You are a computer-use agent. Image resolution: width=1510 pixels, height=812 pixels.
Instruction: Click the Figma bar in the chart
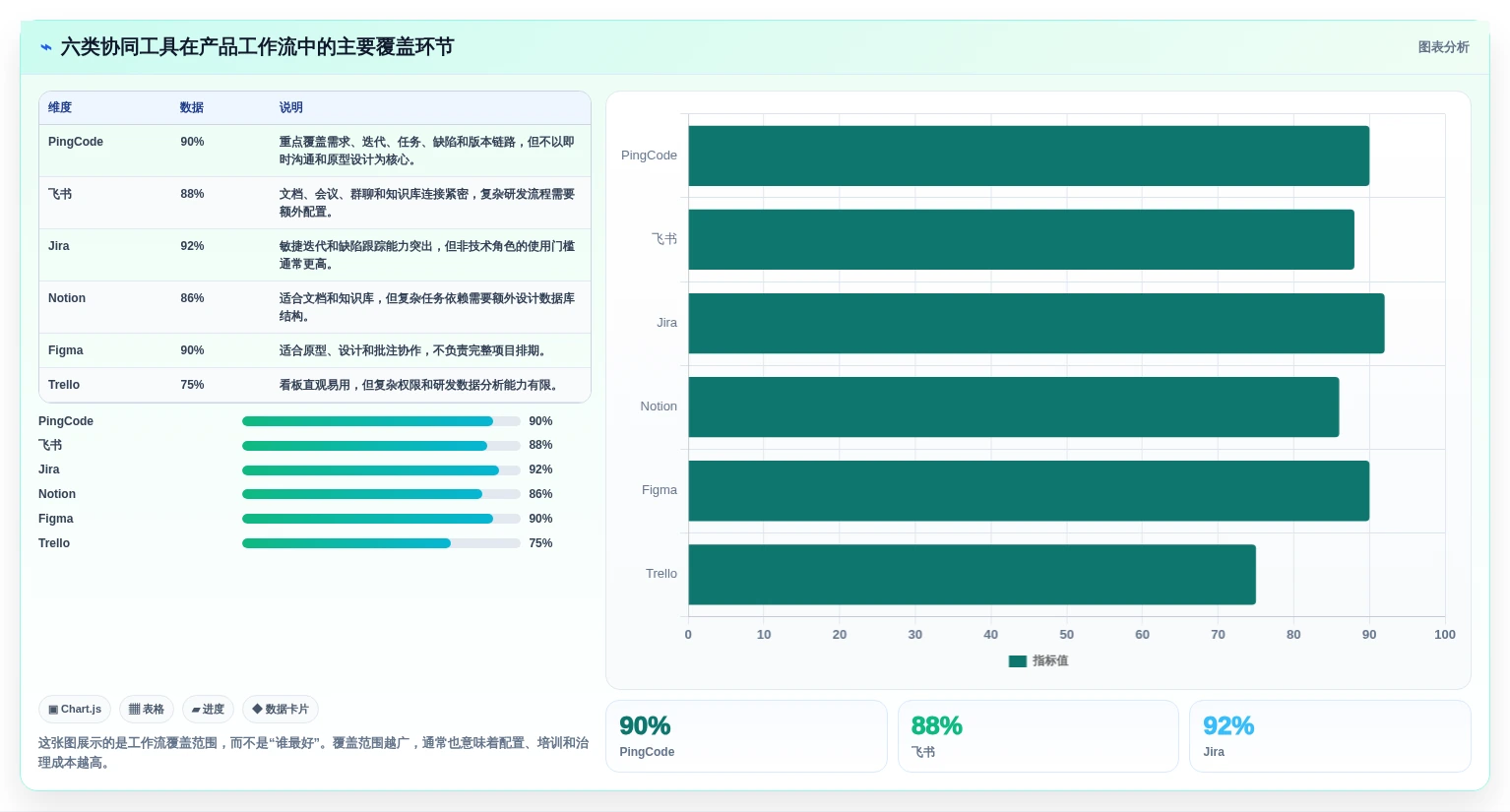pyautogui.click(x=1029, y=490)
